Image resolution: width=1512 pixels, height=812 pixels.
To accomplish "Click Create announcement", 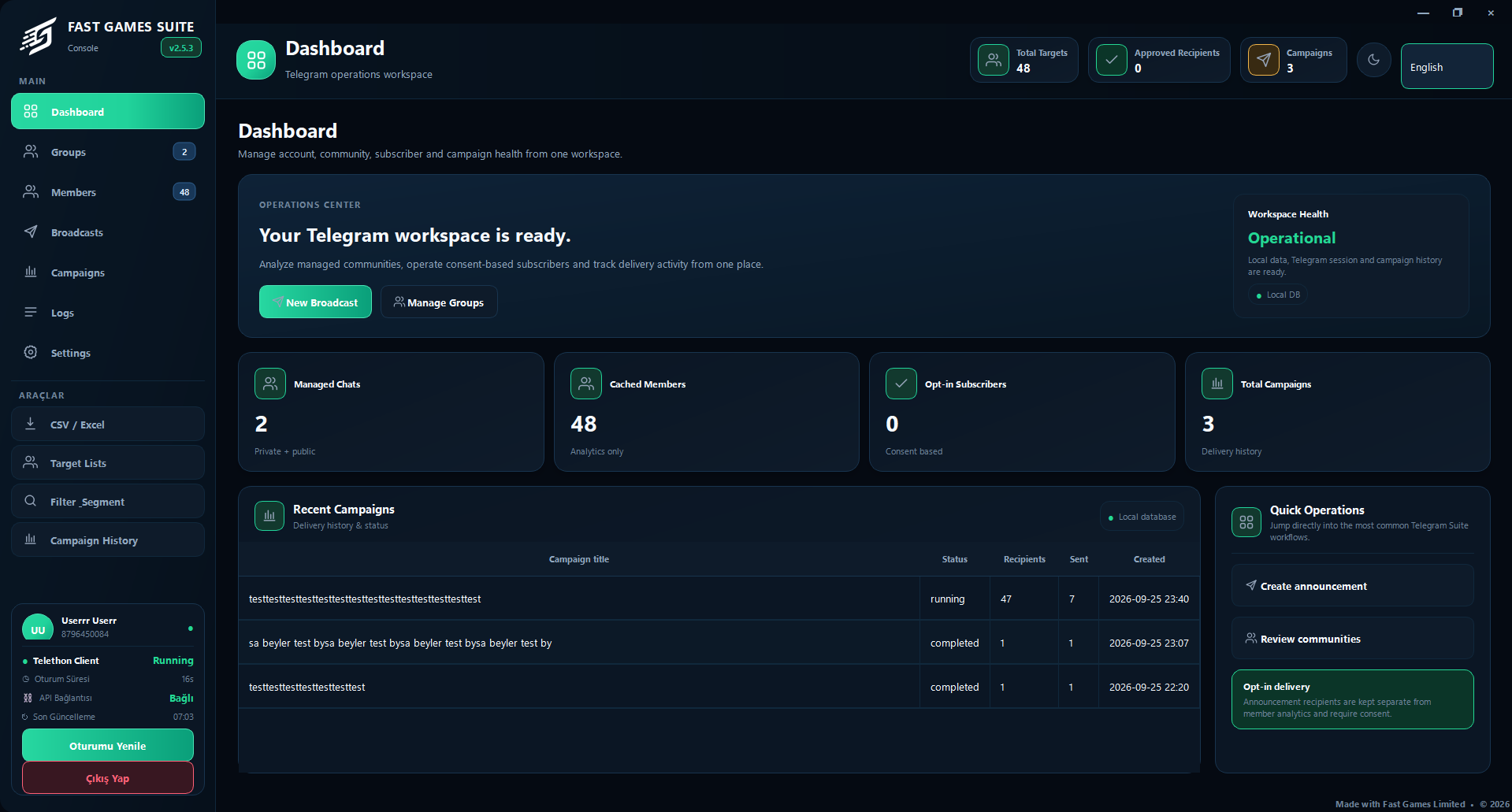I will tap(1352, 585).
